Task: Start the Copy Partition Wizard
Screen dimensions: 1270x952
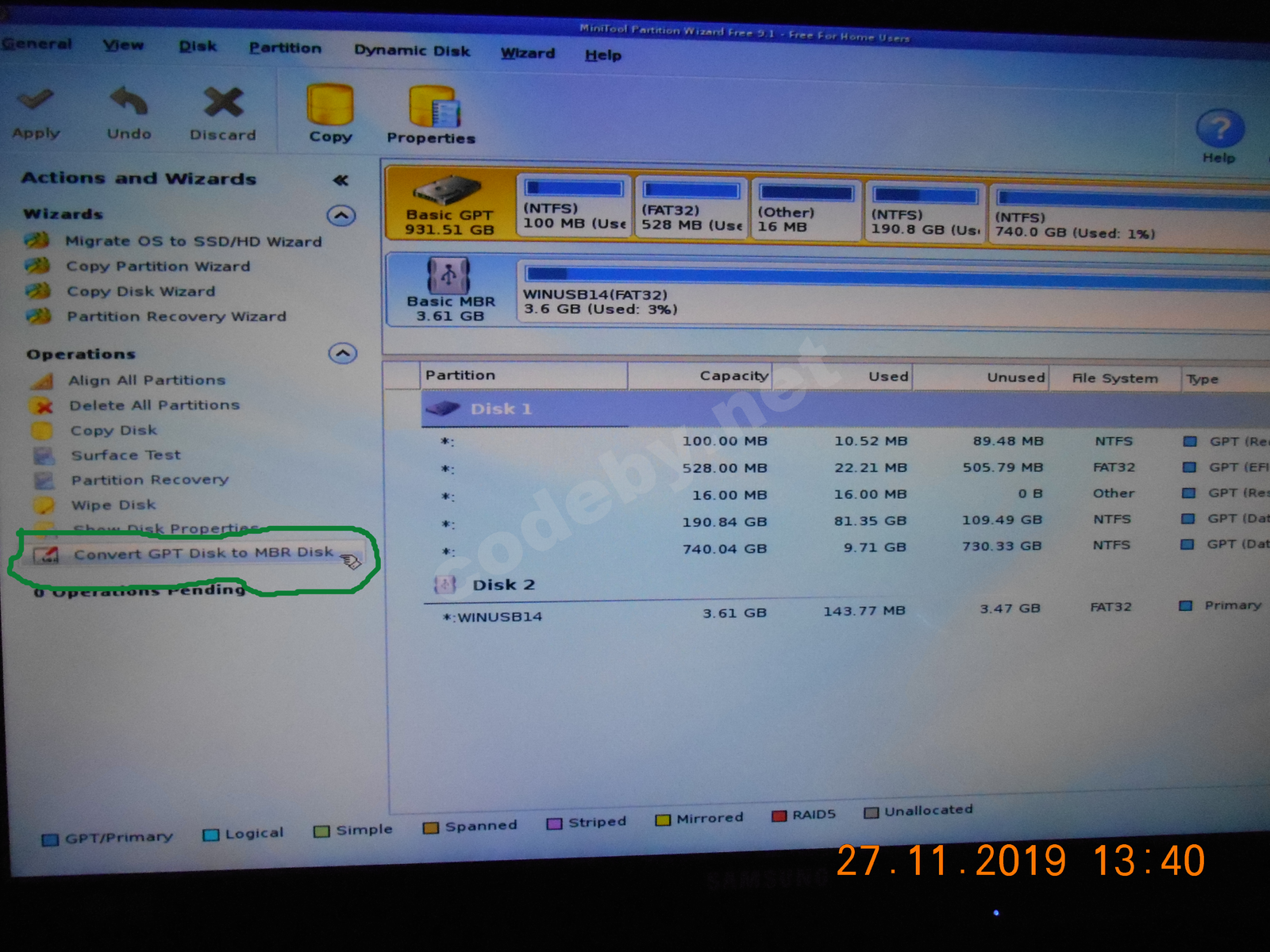Action: [x=158, y=267]
